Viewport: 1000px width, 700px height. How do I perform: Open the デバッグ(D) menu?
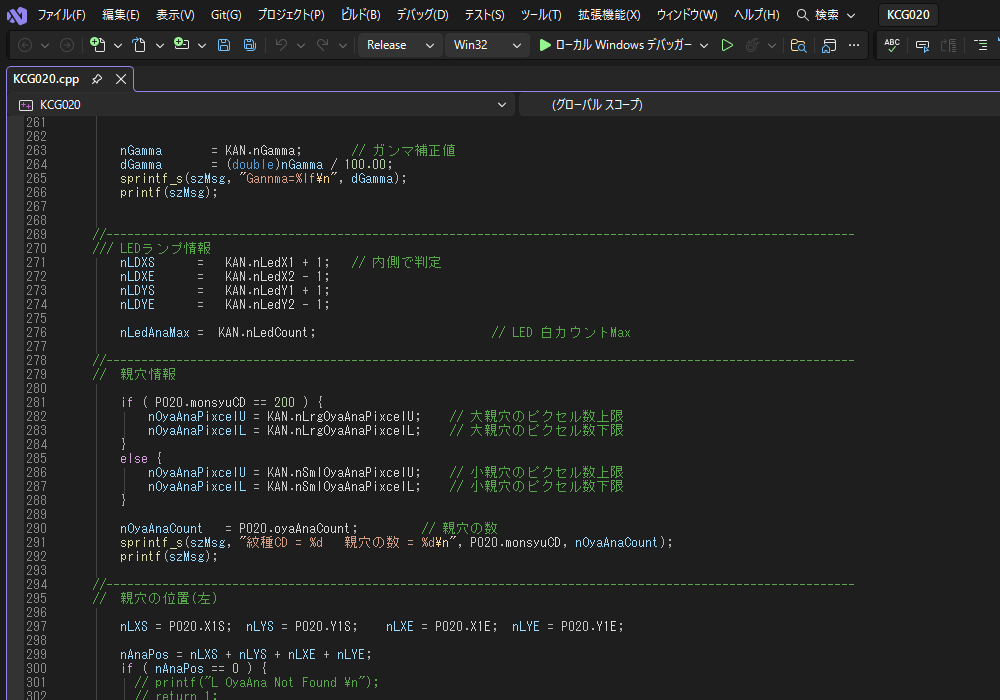(x=422, y=15)
